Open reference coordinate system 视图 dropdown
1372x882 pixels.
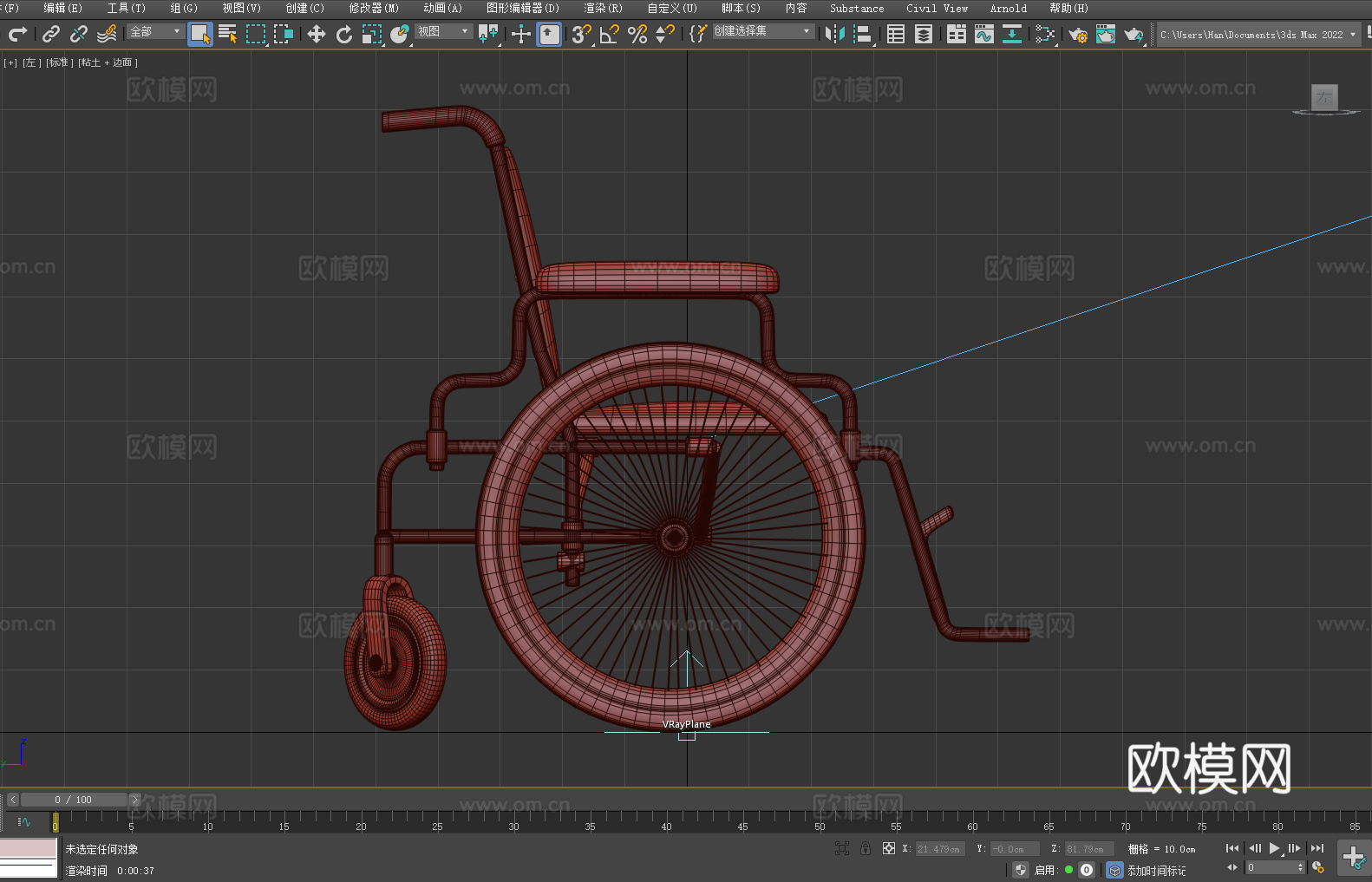point(444,31)
